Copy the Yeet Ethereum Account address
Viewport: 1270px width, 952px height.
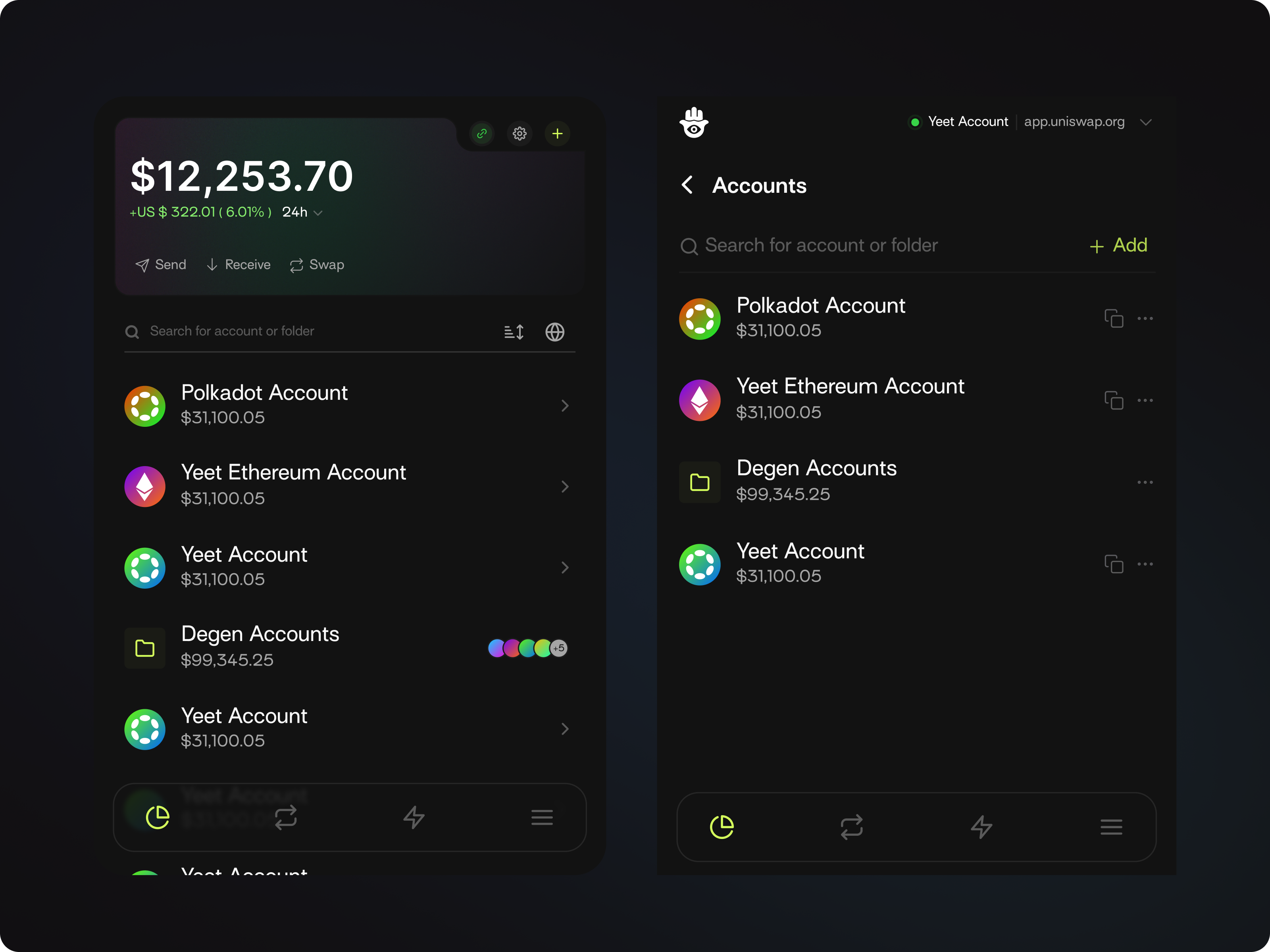point(1114,400)
